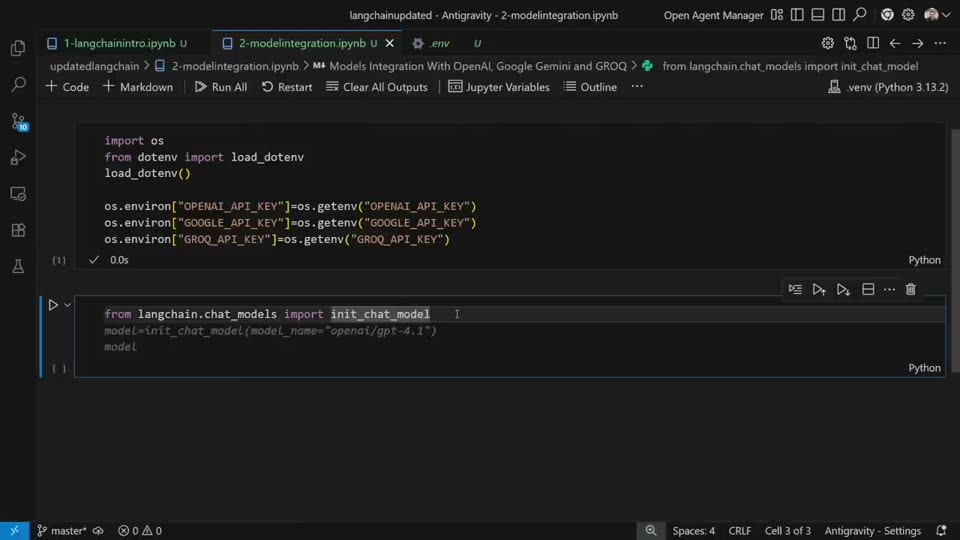Open search icon in title bar
The image size is (960, 540).
click(x=860, y=15)
